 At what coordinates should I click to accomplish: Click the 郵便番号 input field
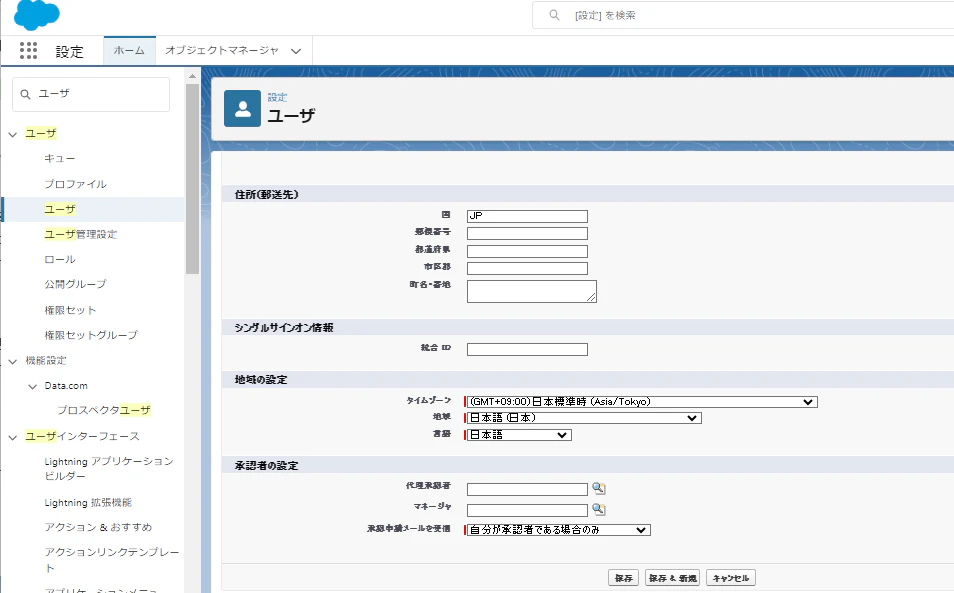527,234
